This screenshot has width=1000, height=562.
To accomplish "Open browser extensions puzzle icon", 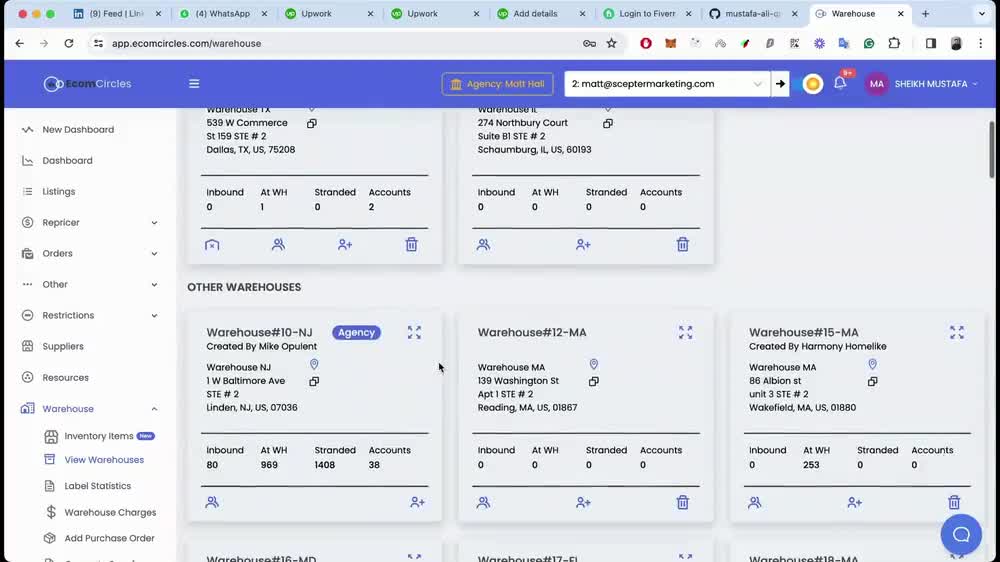I will click(894, 43).
